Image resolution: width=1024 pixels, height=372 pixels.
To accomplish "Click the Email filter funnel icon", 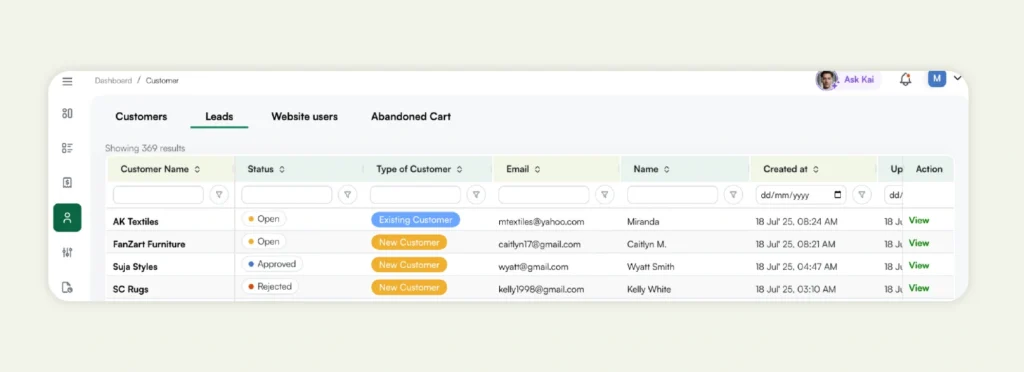I will coord(605,194).
